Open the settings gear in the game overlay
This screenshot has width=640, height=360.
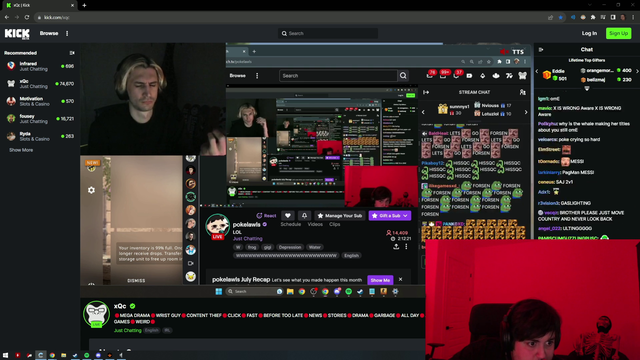pos(91,190)
